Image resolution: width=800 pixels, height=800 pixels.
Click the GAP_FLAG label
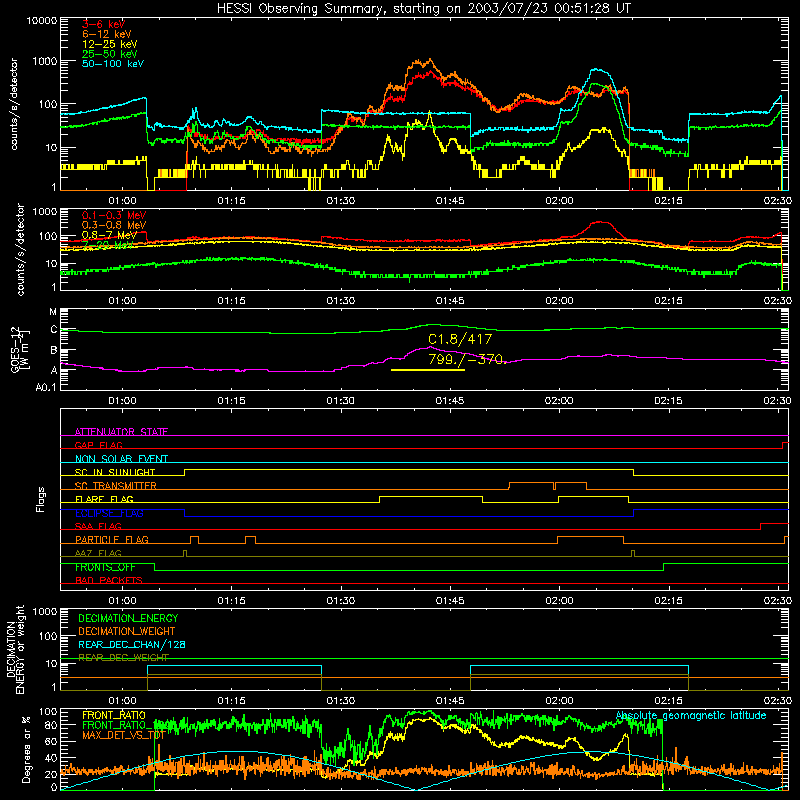click(98, 445)
